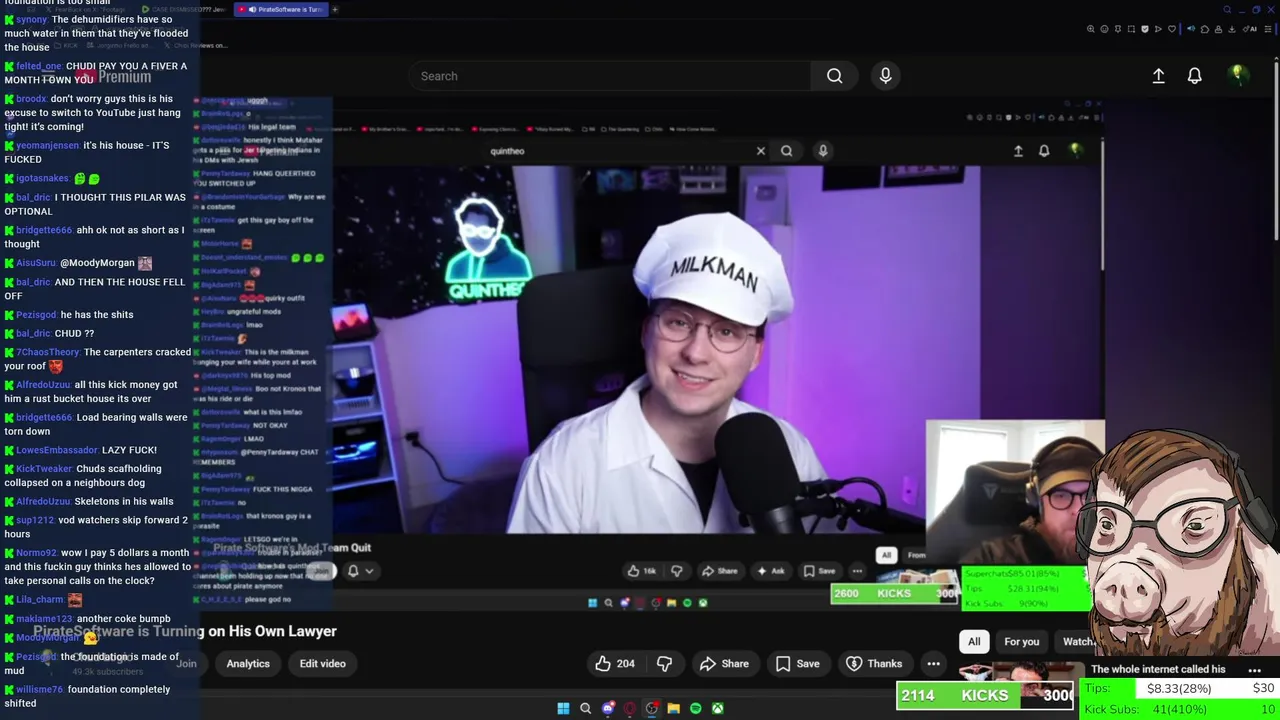Open the recommended video thumbnail below the chips
The image size is (1280, 720).
(1020, 672)
